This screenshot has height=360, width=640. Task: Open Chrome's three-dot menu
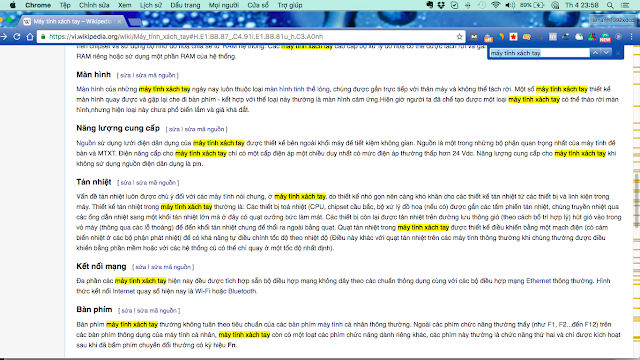click(631, 37)
